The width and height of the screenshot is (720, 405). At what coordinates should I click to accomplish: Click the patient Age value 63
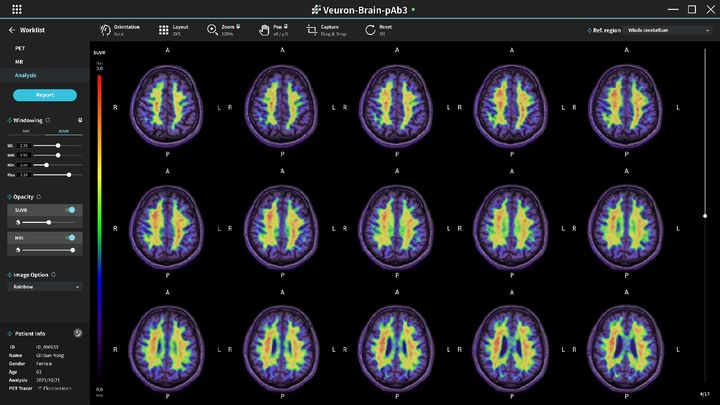pyautogui.click(x=39, y=372)
